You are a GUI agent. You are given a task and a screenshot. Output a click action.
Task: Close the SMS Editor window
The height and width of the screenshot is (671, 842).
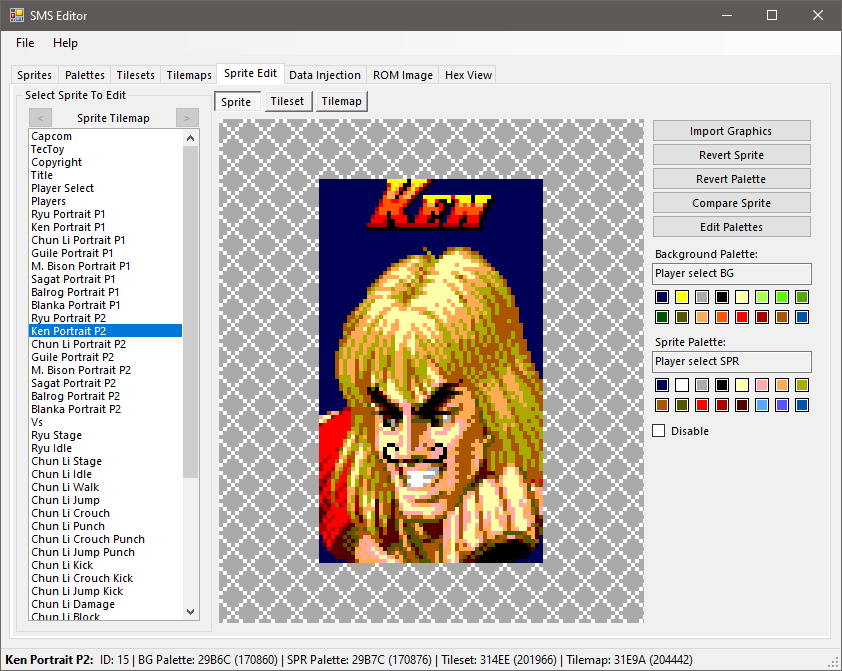817,15
